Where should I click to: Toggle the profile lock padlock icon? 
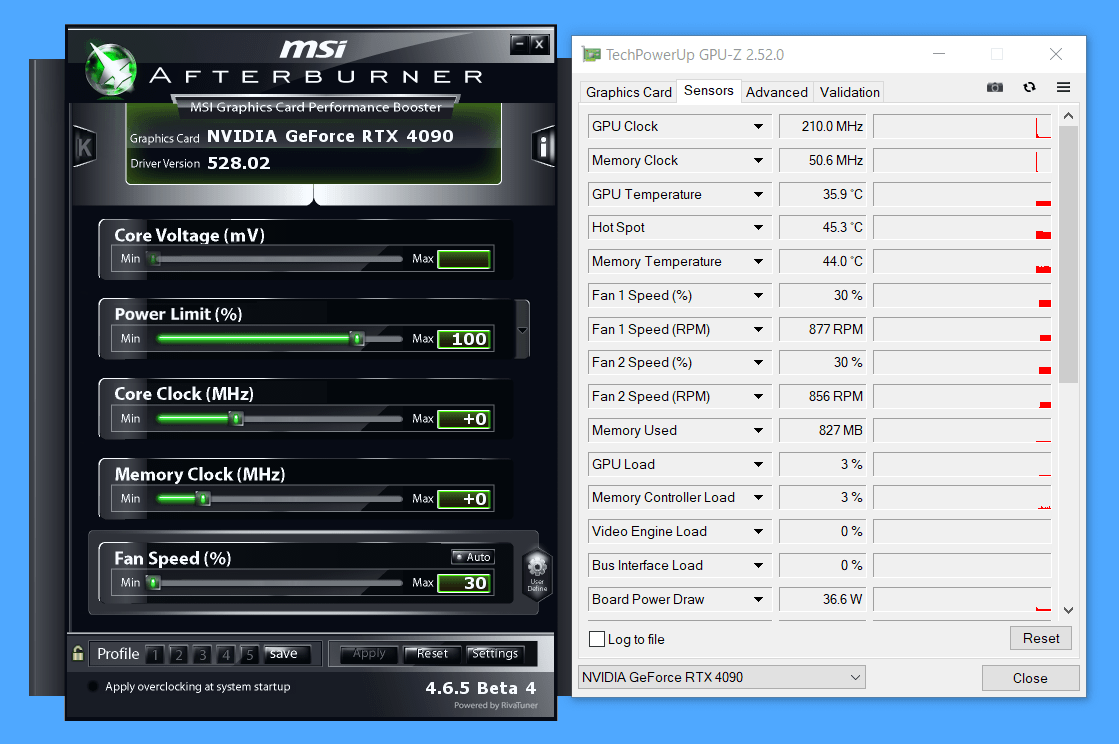[78, 653]
